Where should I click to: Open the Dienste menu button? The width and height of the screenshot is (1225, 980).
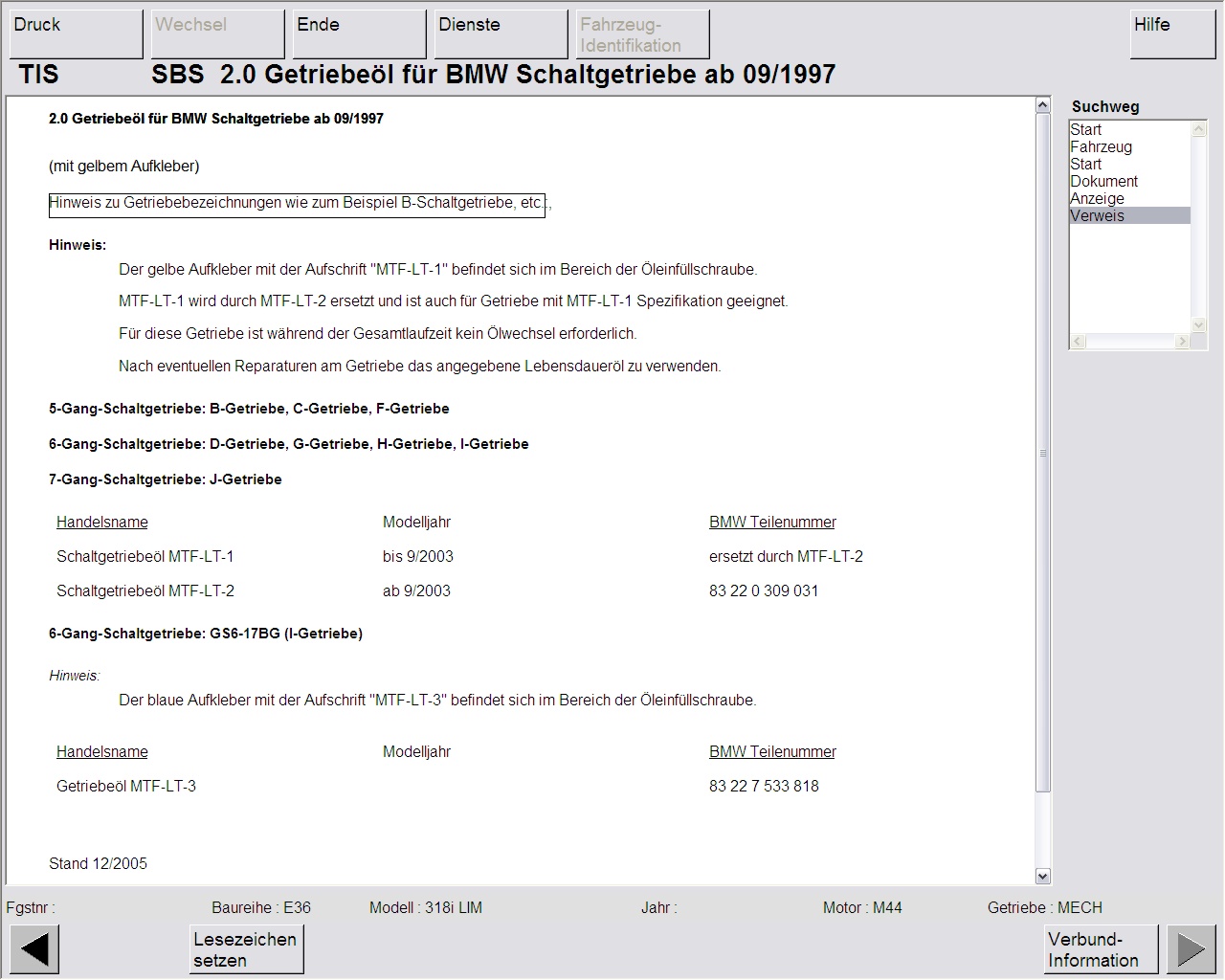point(501,34)
